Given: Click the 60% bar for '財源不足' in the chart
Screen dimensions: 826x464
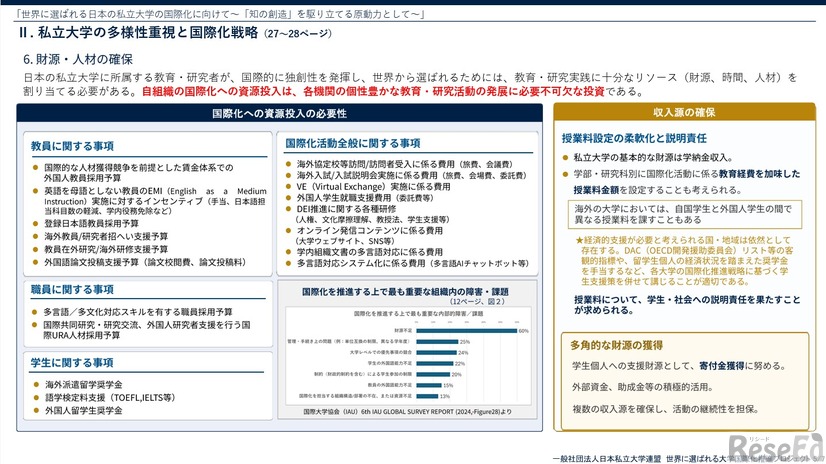Looking at the screenshot, I should point(467,331).
